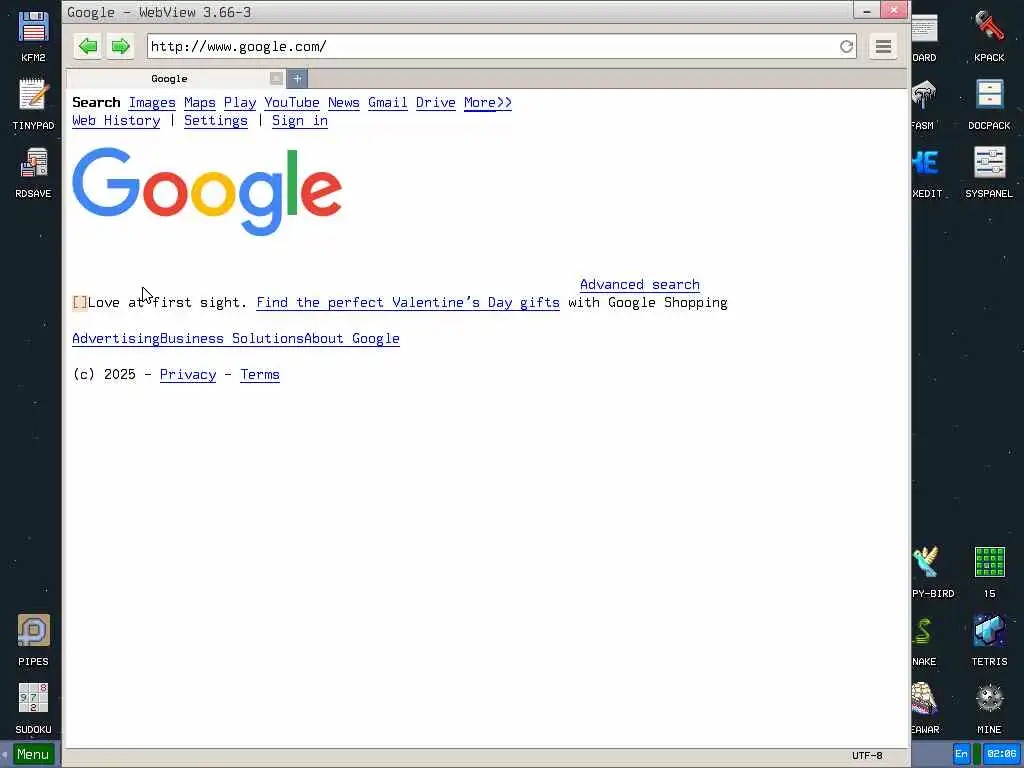Viewport: 1024px width, 768px height.
Task: Open the SUDOKU game icon
Action: click(x=33, y=708)
